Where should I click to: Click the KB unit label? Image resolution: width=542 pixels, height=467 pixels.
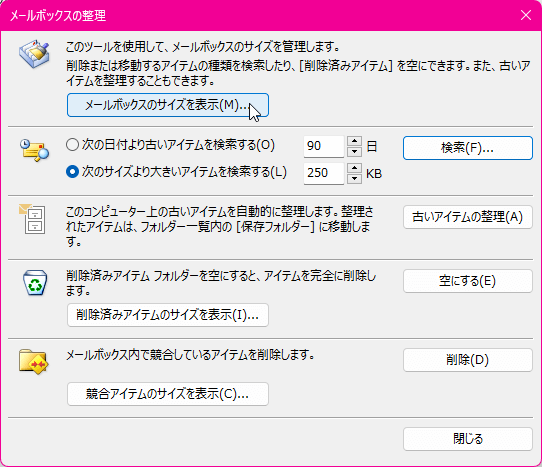point(374,174)
